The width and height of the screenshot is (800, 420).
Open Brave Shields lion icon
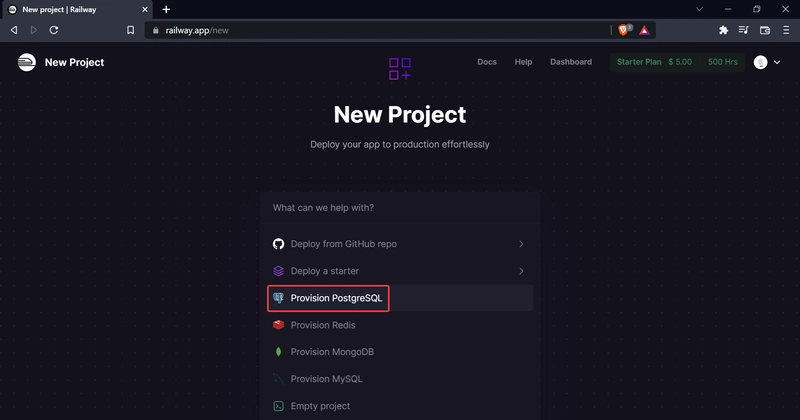(x=624, y=30)
